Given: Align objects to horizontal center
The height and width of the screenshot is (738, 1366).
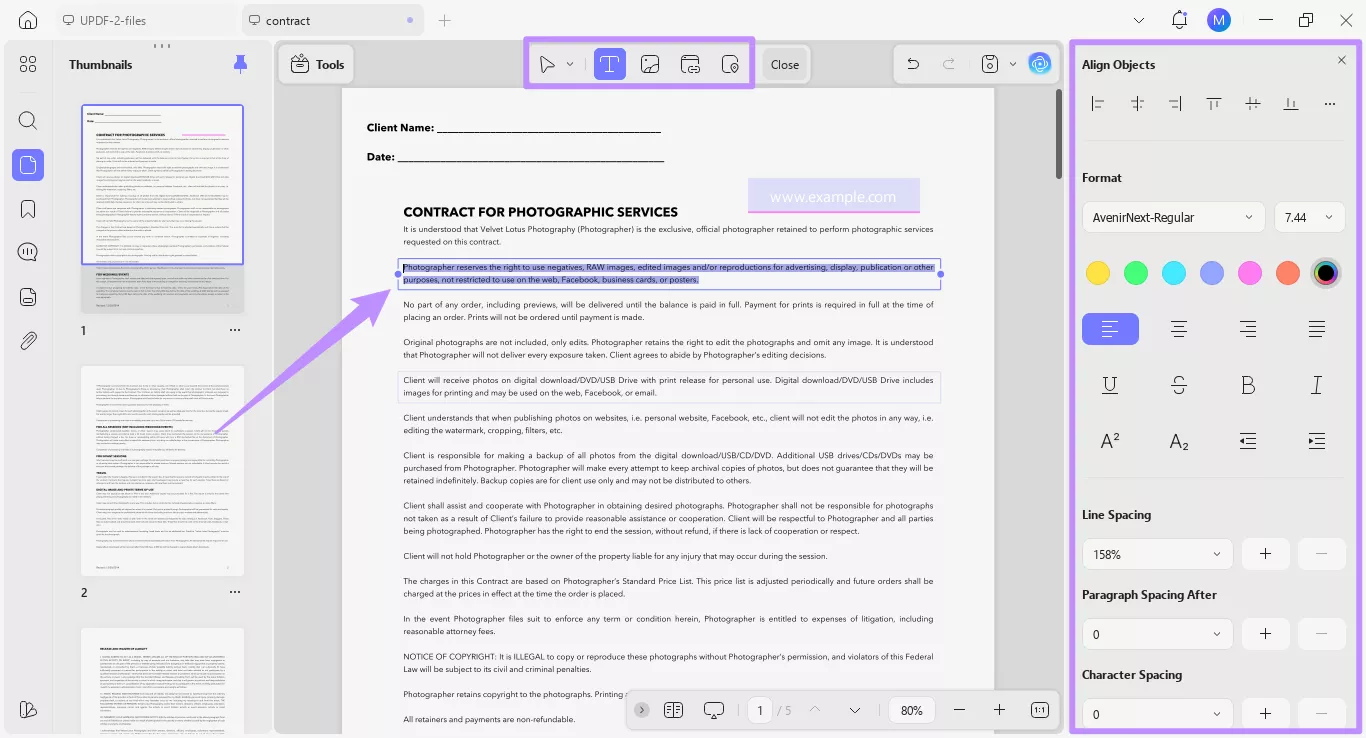Looking at the screenshot, I should tap(1137, 103).
